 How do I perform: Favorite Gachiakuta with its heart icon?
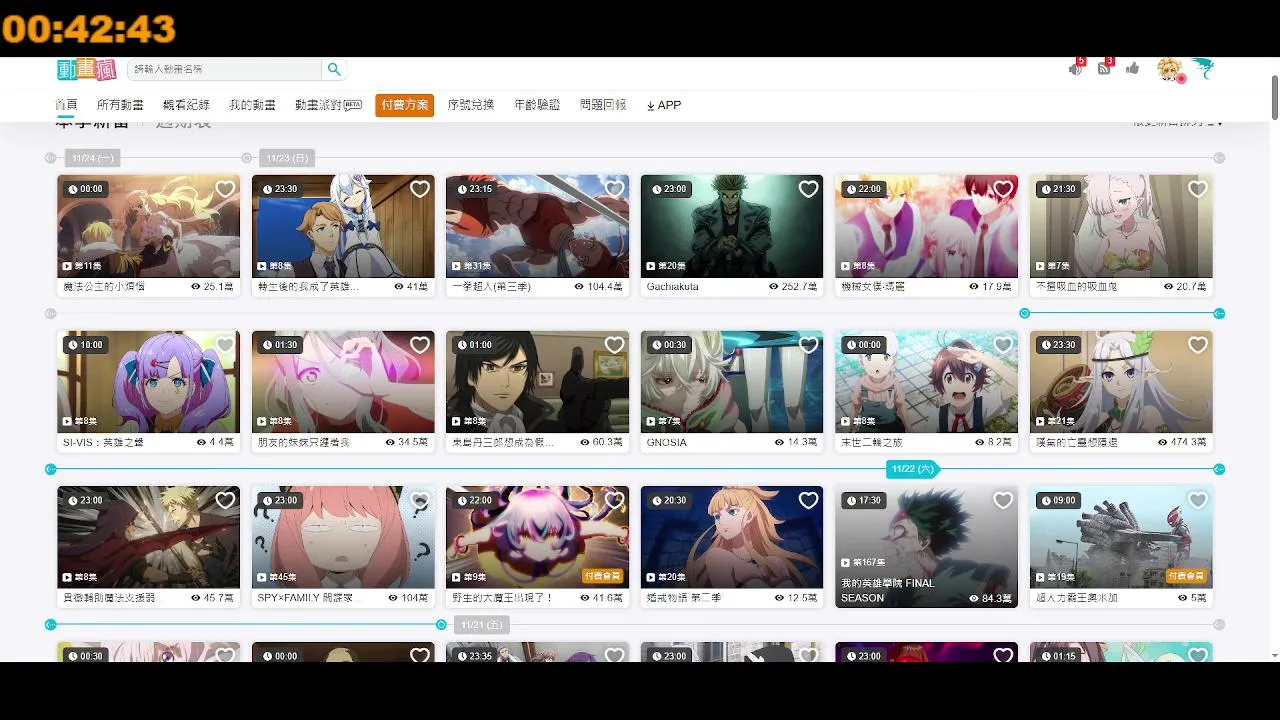tap(808, 189)
